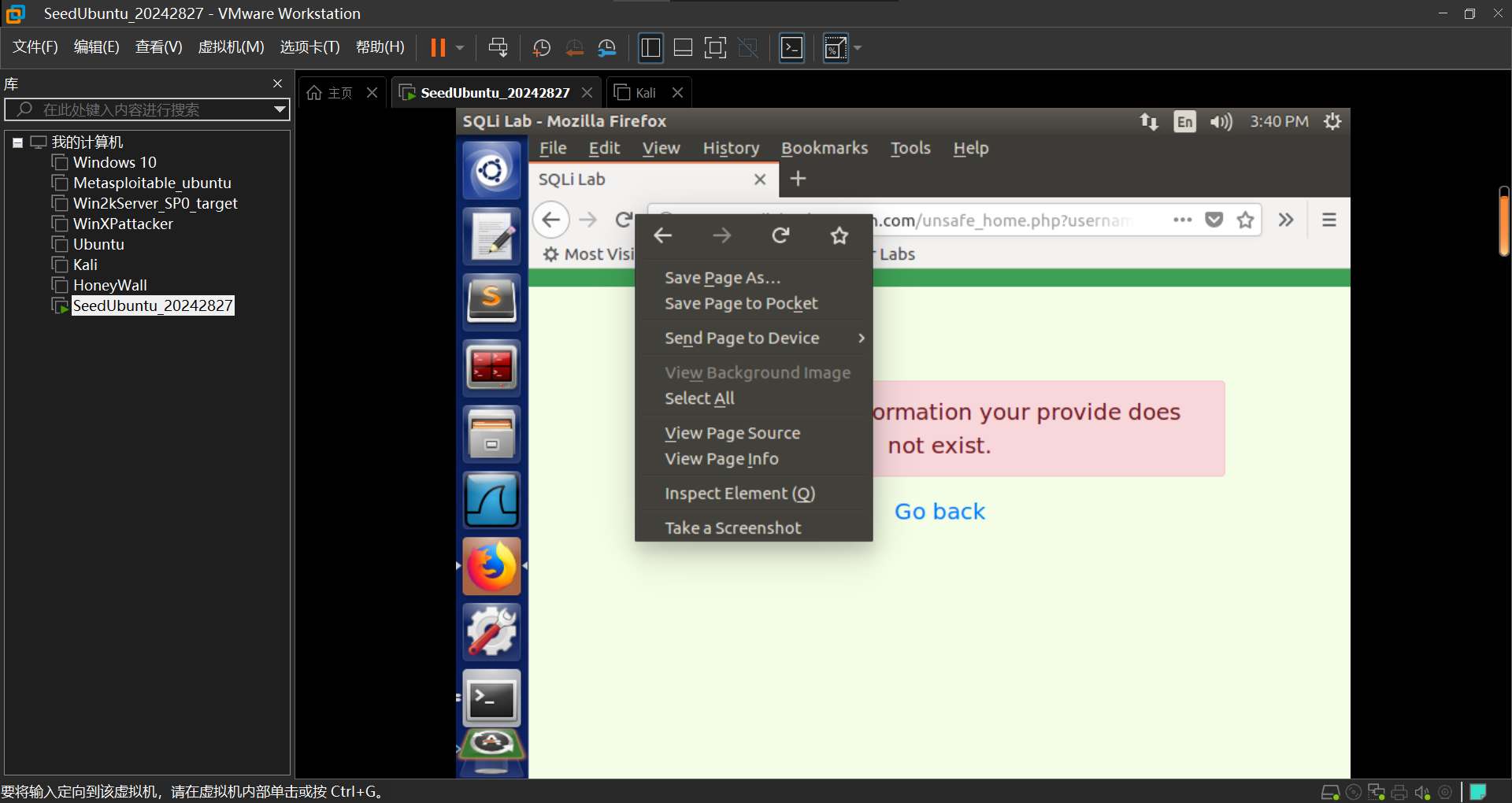Click the hard disk status bar icon
Image resolution: width=1512 pixels, height=803 pixels.
pyautogui.click(x=1330, y=792)
